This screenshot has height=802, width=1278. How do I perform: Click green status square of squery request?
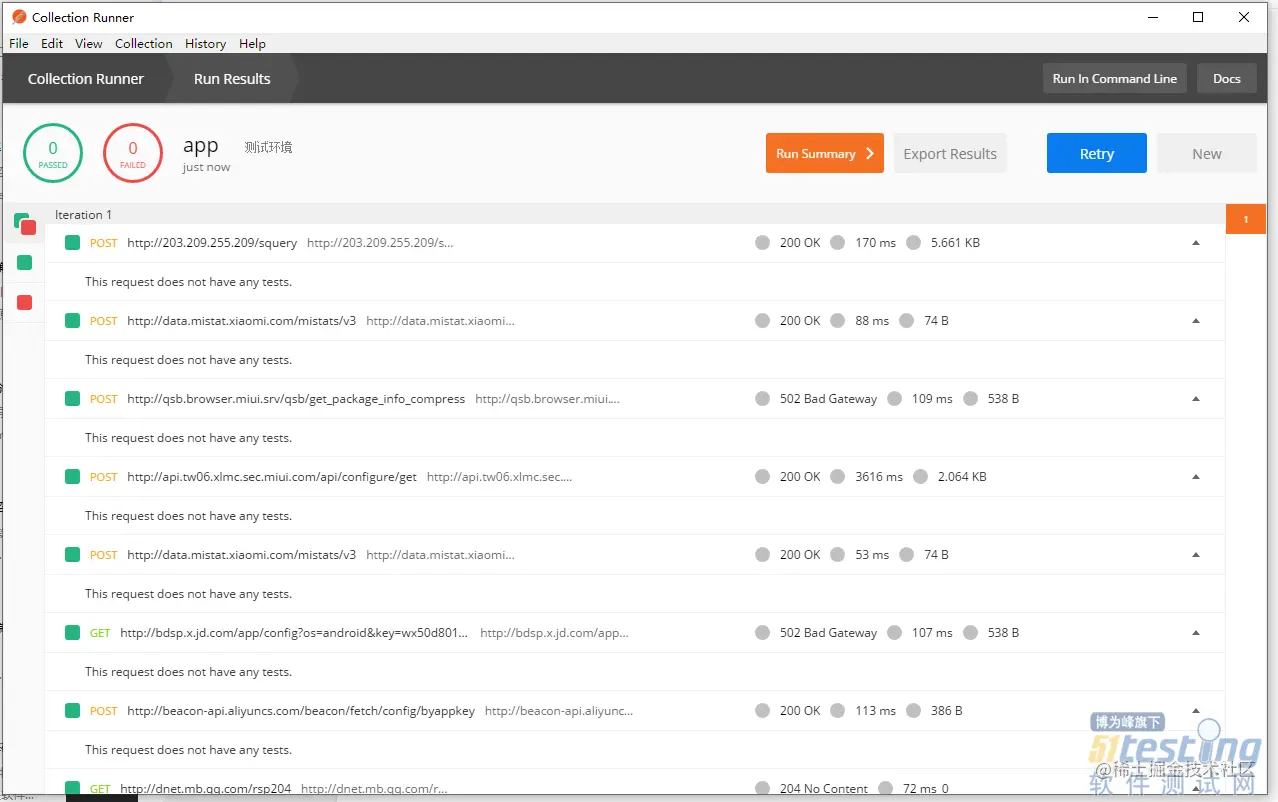(72, 243)
